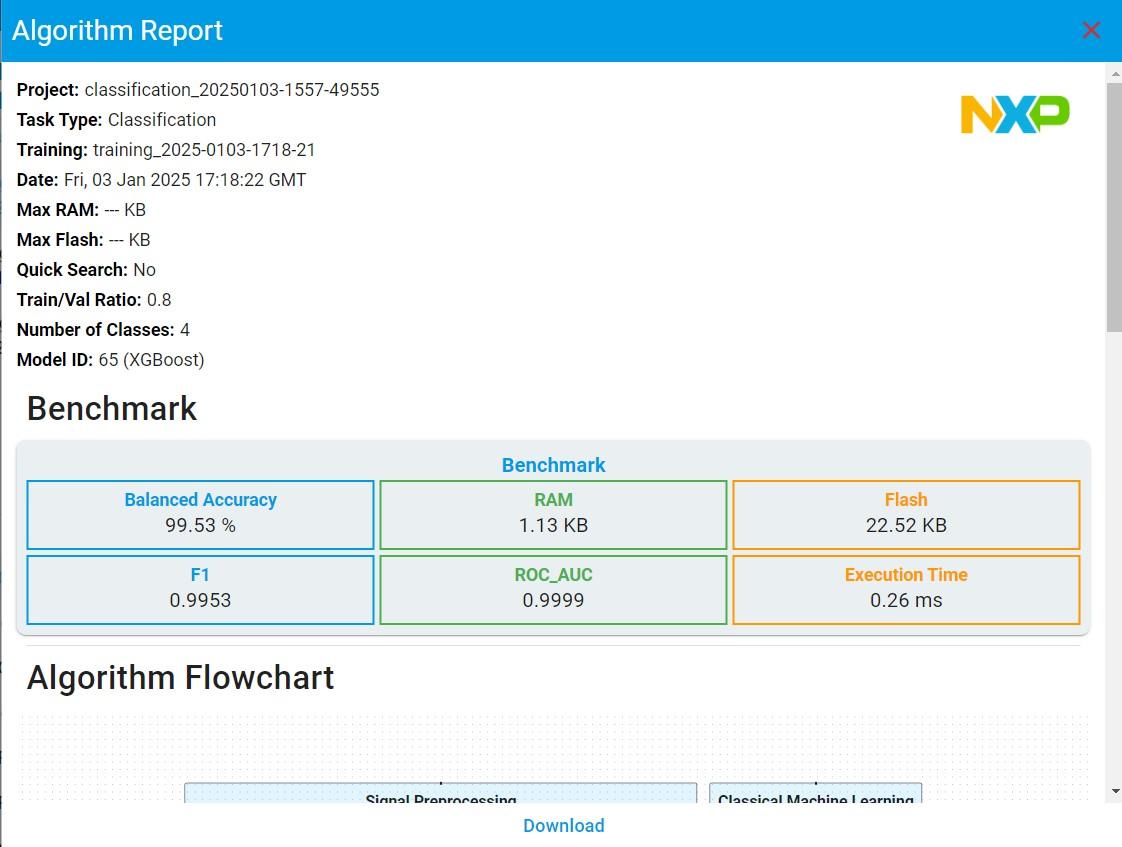Click the large Benchmark section heading

coord(112,408)
